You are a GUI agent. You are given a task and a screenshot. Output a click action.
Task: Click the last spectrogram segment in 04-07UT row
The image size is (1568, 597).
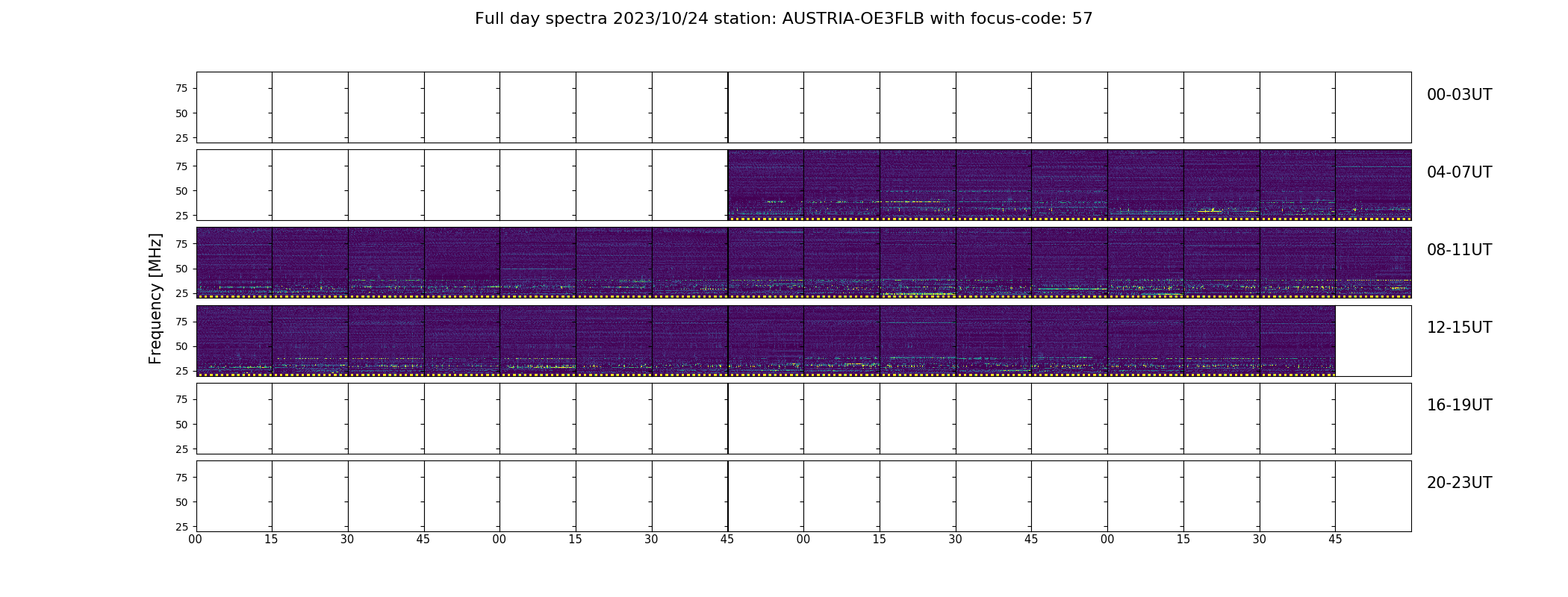1373,185
